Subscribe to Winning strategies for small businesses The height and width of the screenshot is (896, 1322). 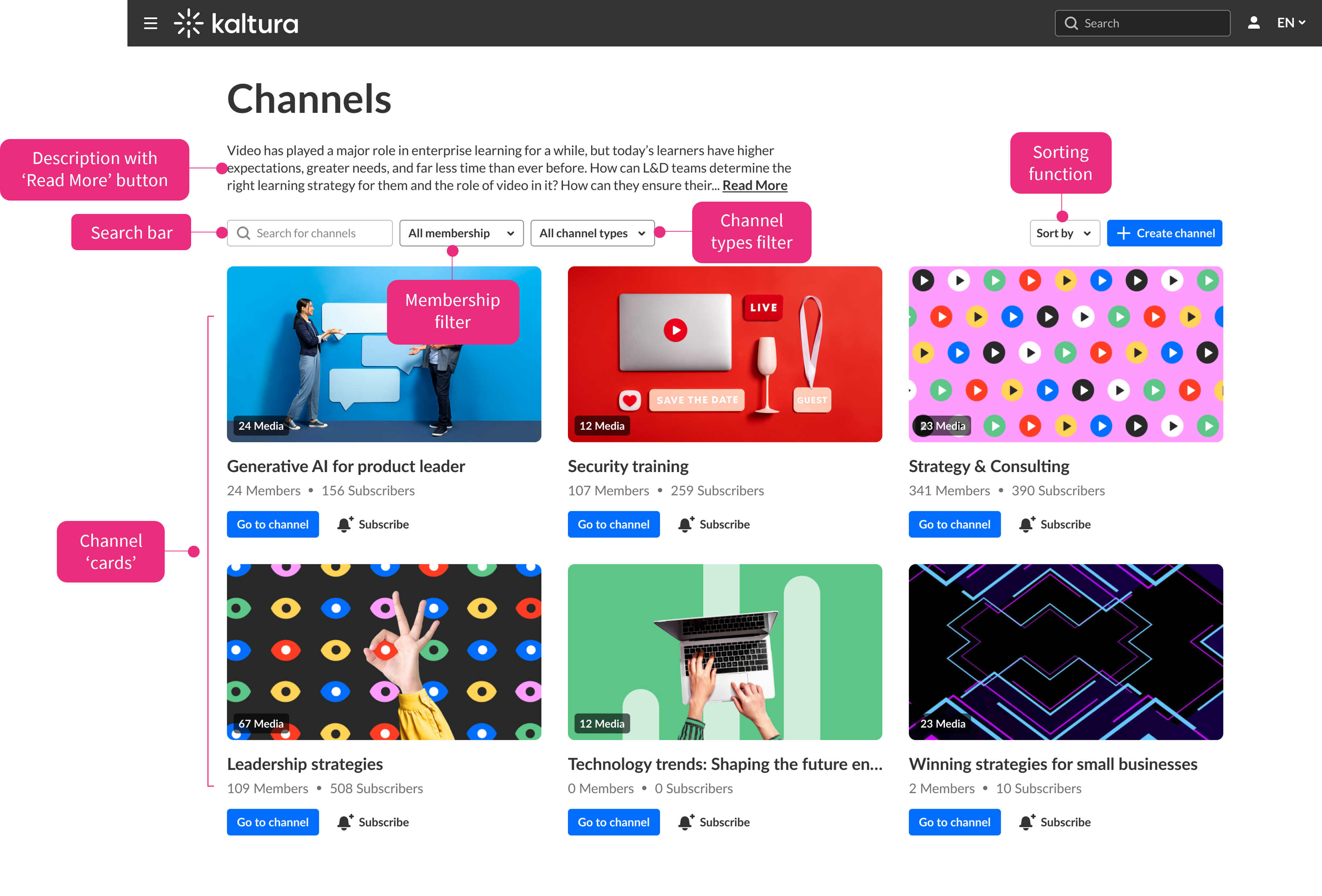click(1065, 822)
